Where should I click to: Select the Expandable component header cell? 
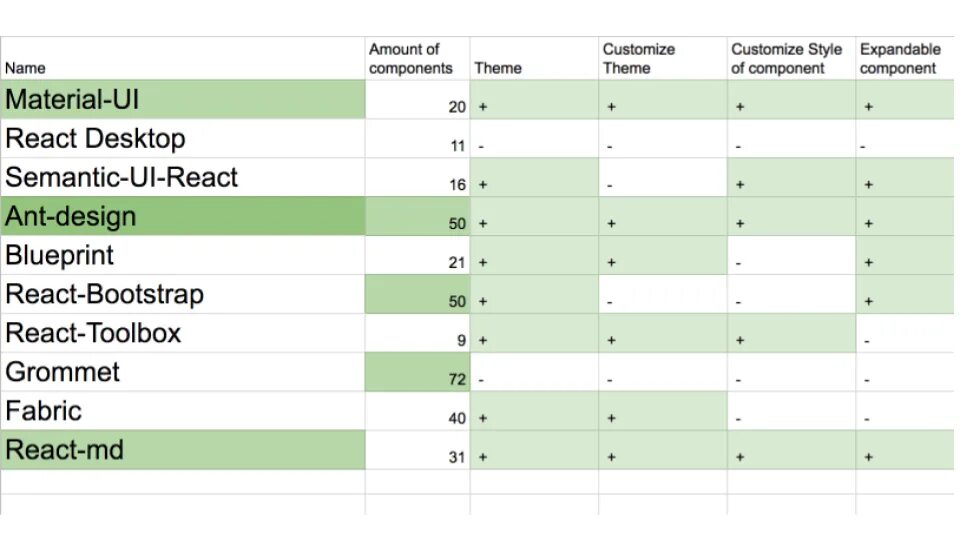(x=905, y=59)
